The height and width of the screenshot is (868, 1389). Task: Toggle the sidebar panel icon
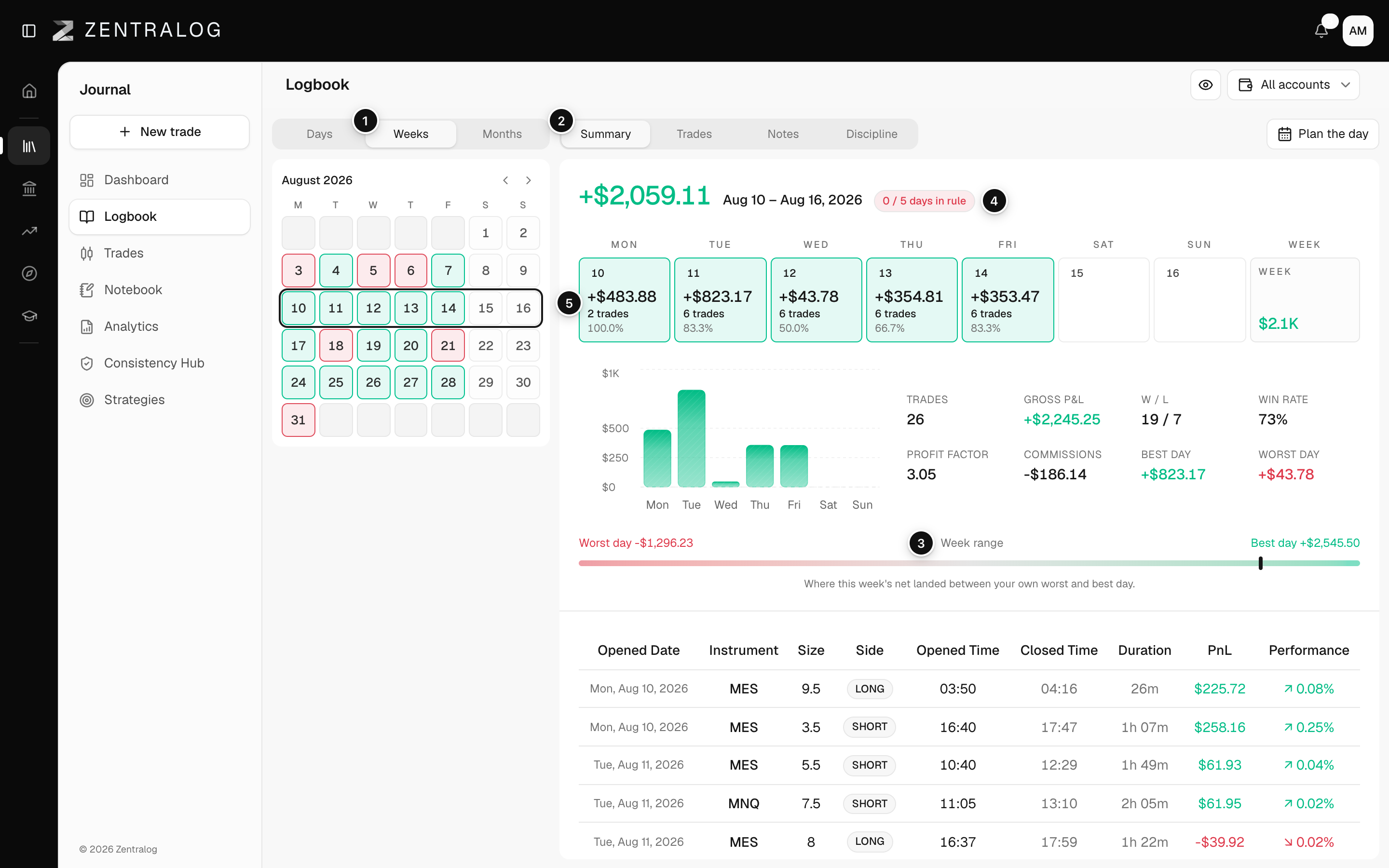[x=29, y=31]
